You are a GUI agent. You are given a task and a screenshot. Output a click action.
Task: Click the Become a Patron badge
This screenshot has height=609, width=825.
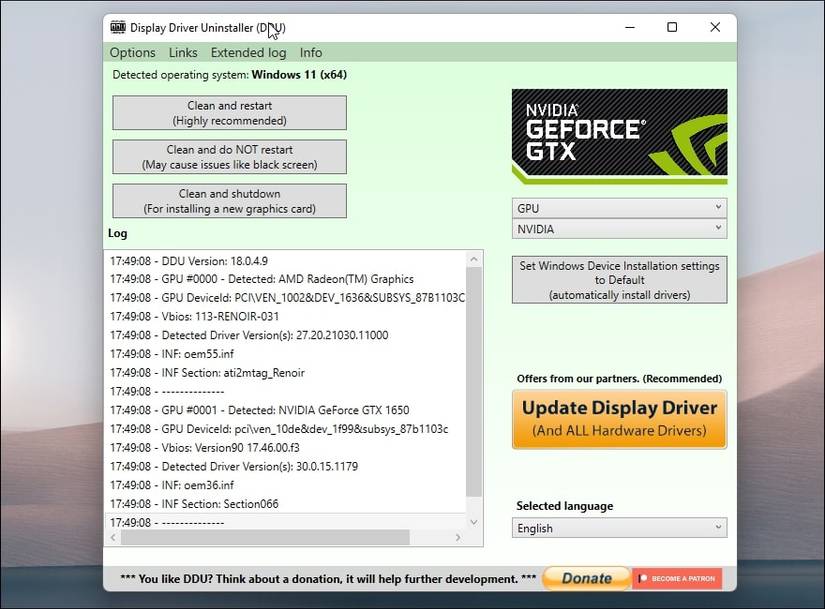click(x=676, y=578)
